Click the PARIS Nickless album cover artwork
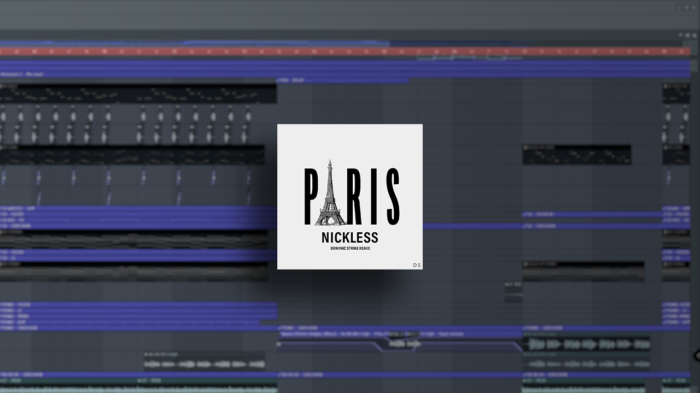The width and height of the screenshot is (700, 393). tap(350, 196)
